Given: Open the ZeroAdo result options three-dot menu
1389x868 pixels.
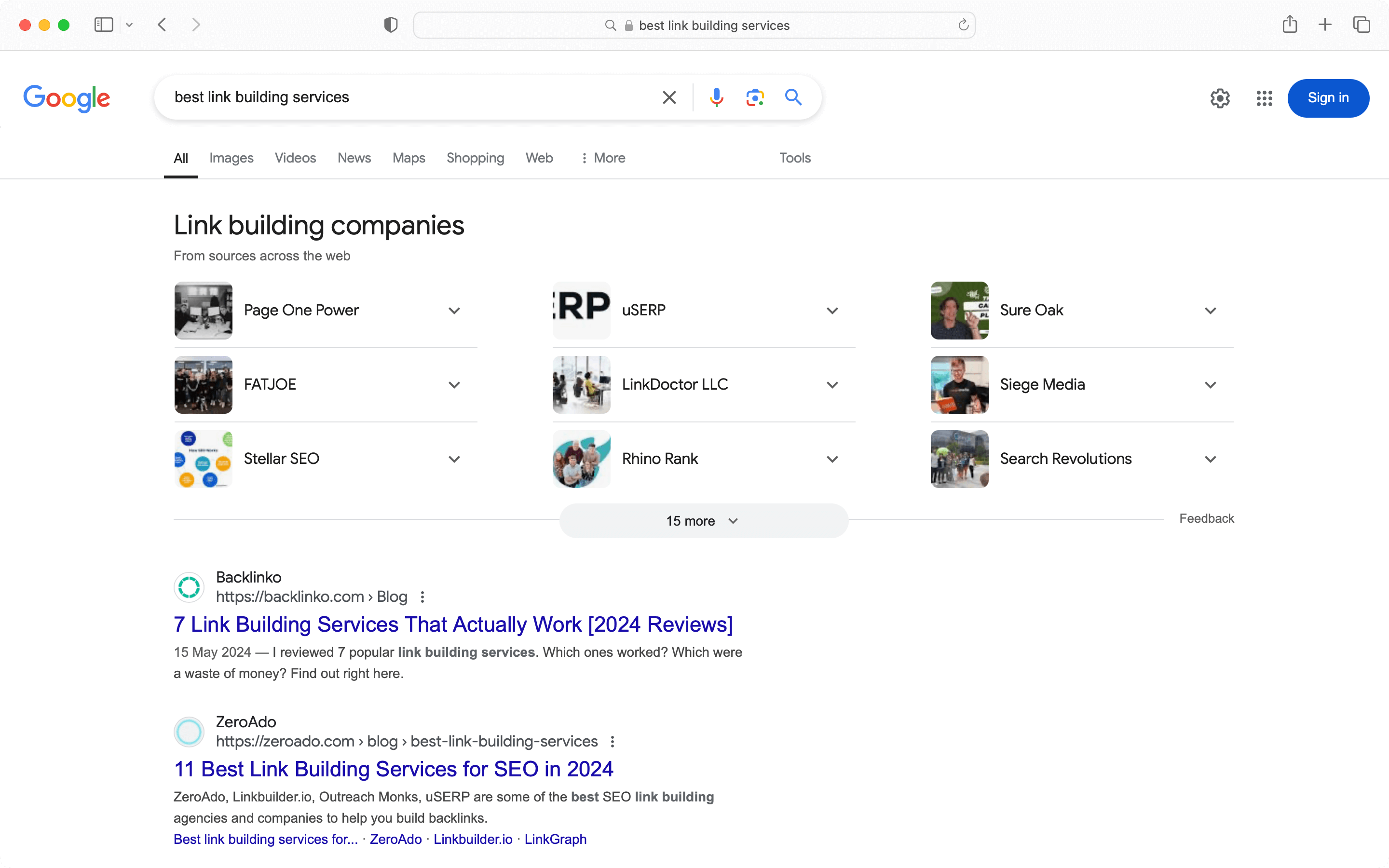Looking at the screenshot, I should pyautogui.click(x=613, y=742).
